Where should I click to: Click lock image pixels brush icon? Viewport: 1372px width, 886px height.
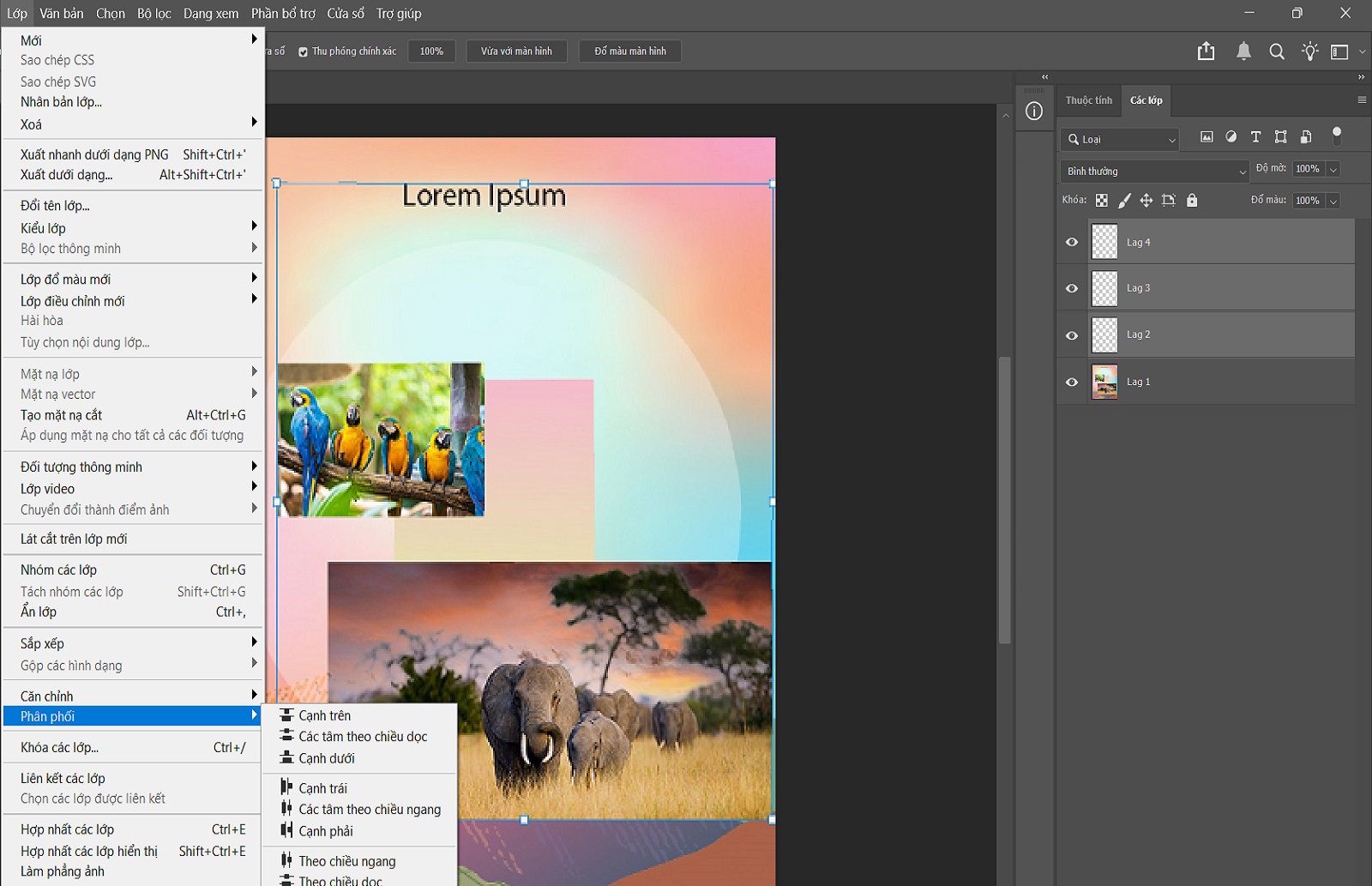(1124, 201)
